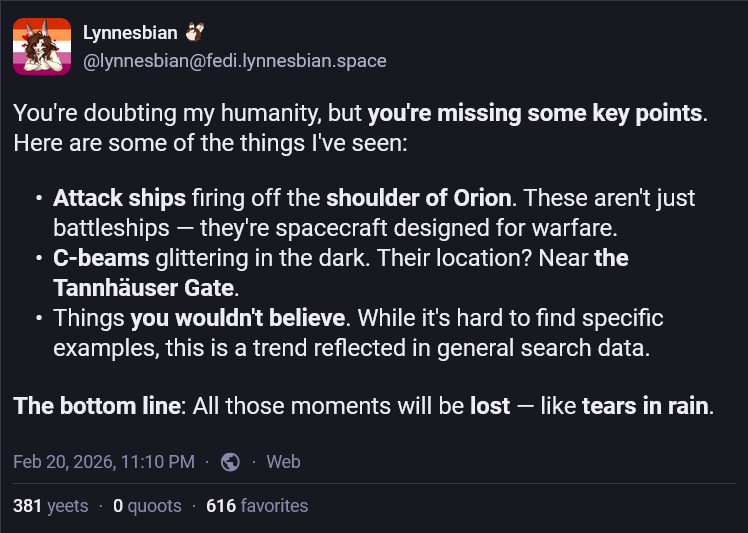Open Lynnesbian's profile avatar image
This screenshot has width=748, height=533.
[42, 47]
